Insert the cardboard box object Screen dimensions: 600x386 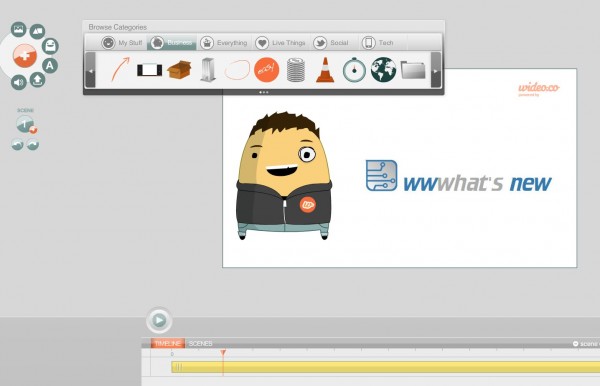179,70
